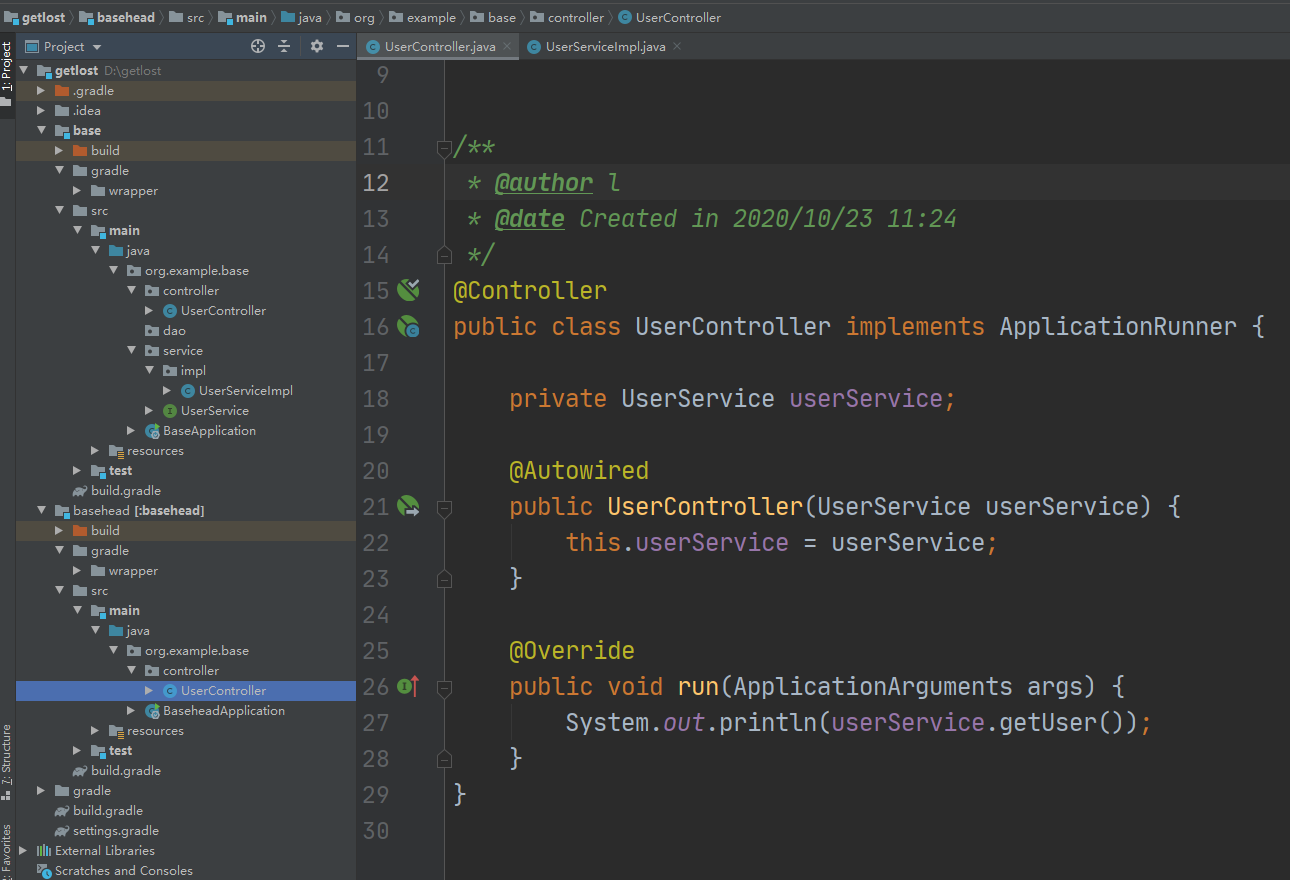1290x880 pixels.
Task: Click 'example' breadcrumb item
Action: [x=431, y=17]
